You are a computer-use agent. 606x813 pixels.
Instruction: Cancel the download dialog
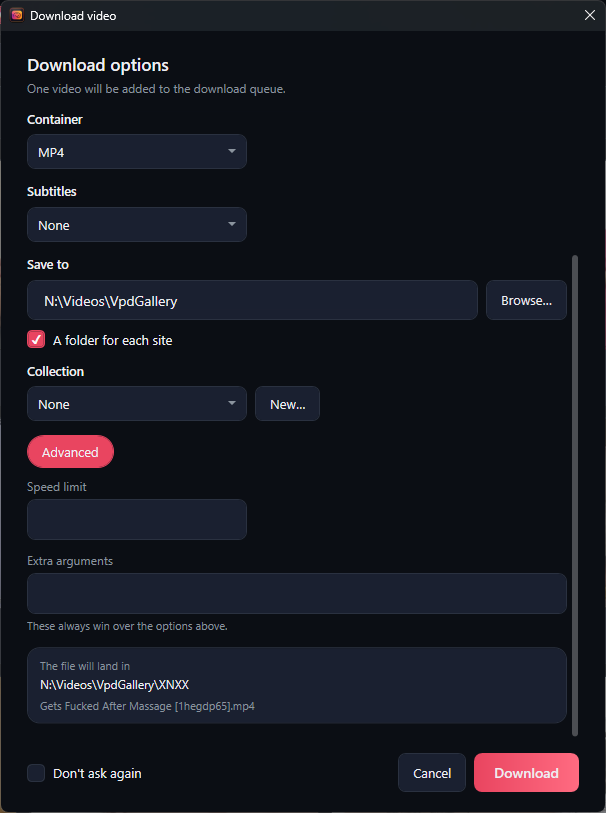[x=432, y=773]
